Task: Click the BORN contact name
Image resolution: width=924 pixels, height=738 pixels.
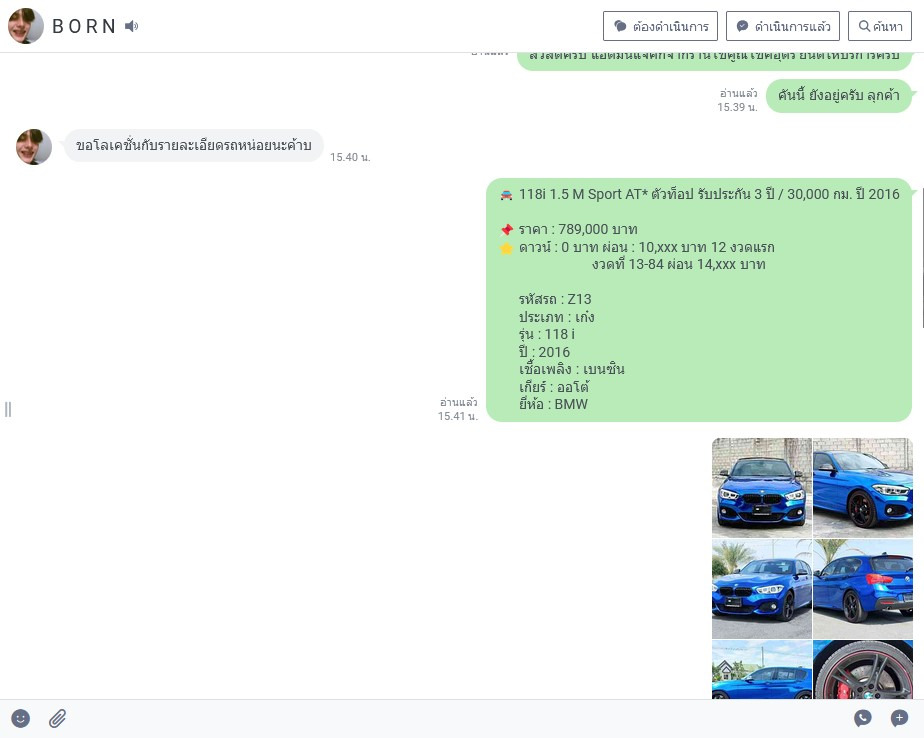Action: 84,27
